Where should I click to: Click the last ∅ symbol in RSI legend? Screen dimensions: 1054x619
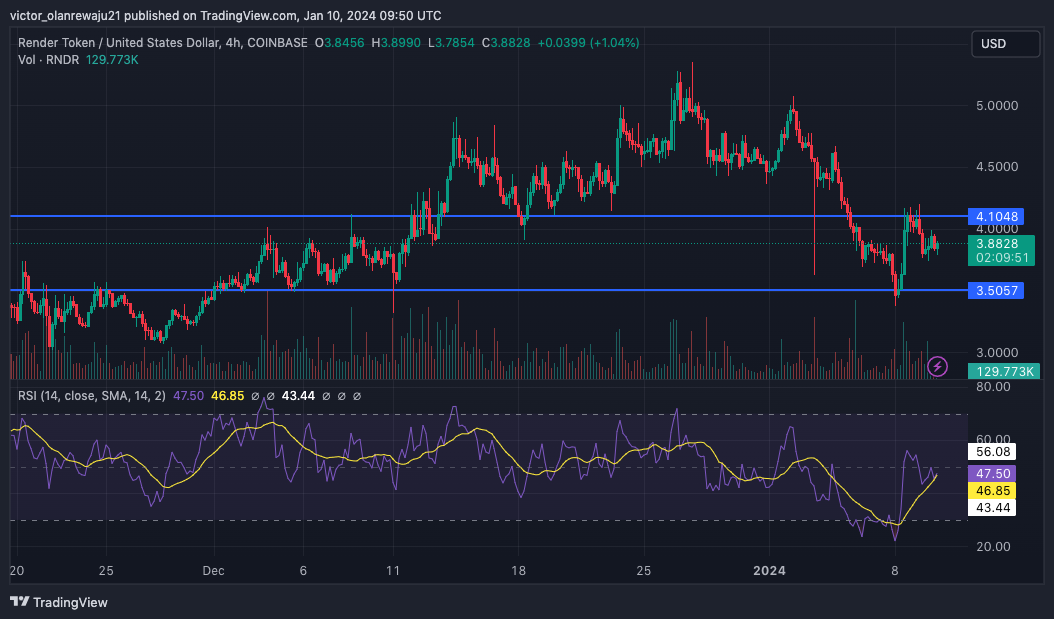click(357, 396)
